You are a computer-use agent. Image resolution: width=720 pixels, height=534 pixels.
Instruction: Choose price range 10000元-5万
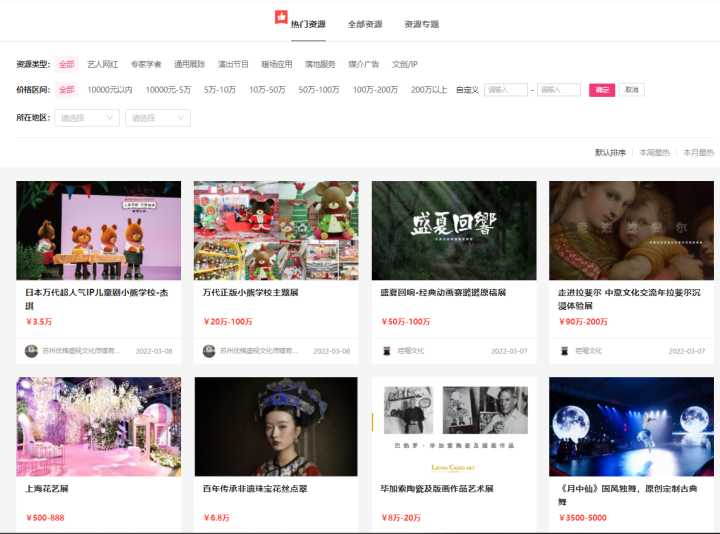[168, 90]
